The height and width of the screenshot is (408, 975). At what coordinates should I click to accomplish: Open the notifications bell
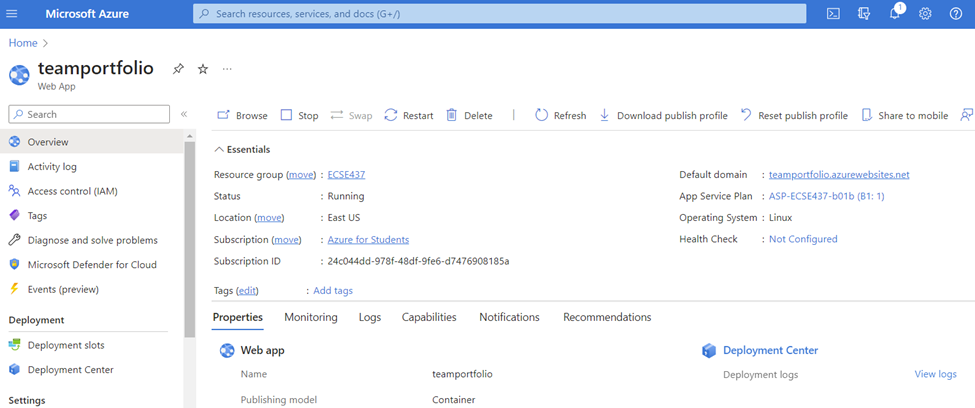(x=895, y=14)
